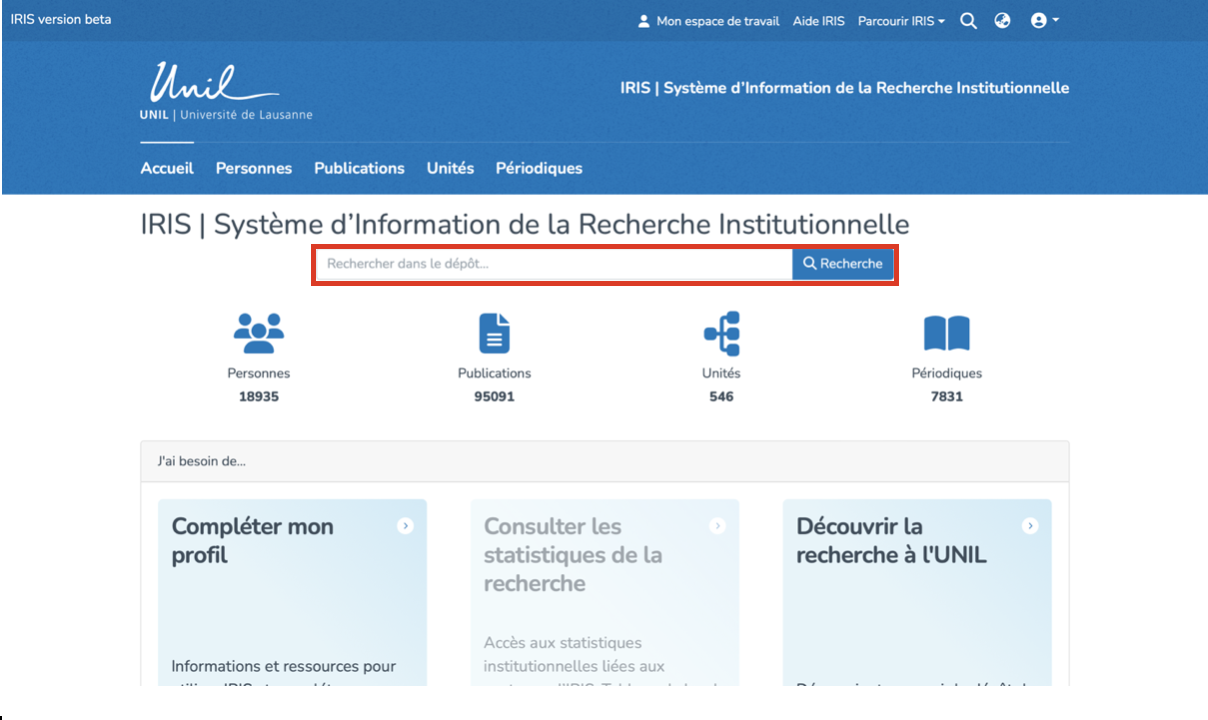
Task: Open the globe language selector icon
Action: [1002, 21]
